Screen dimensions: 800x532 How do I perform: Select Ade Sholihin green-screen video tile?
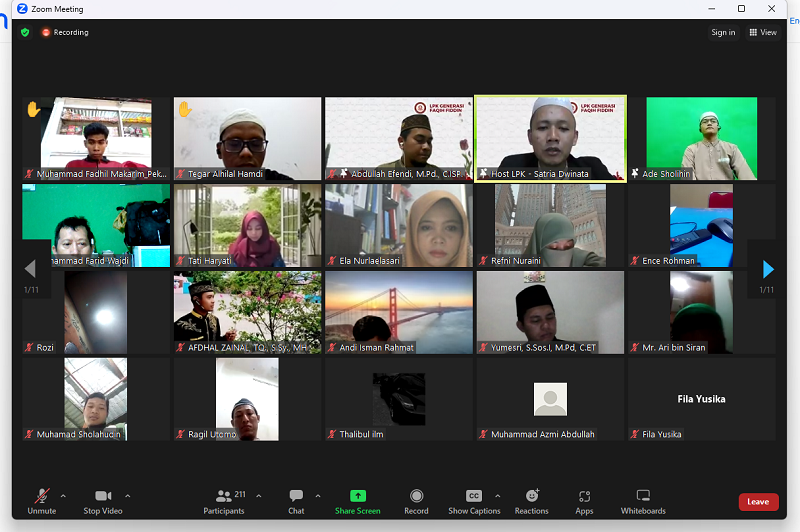(x=702, y=138)
